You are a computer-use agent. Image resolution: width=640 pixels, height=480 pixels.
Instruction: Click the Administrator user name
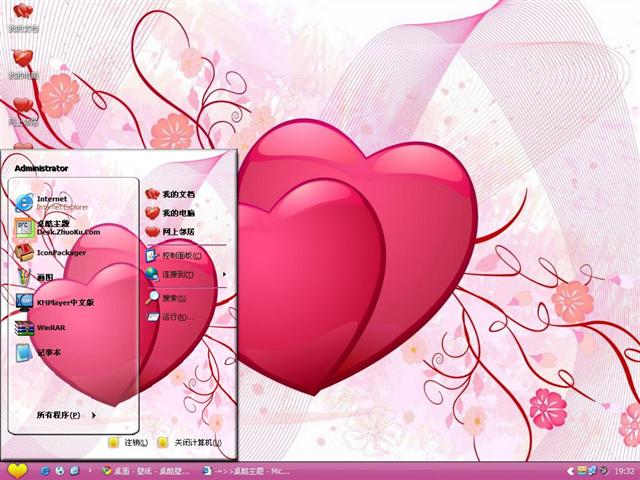click(x=41, y=168)
